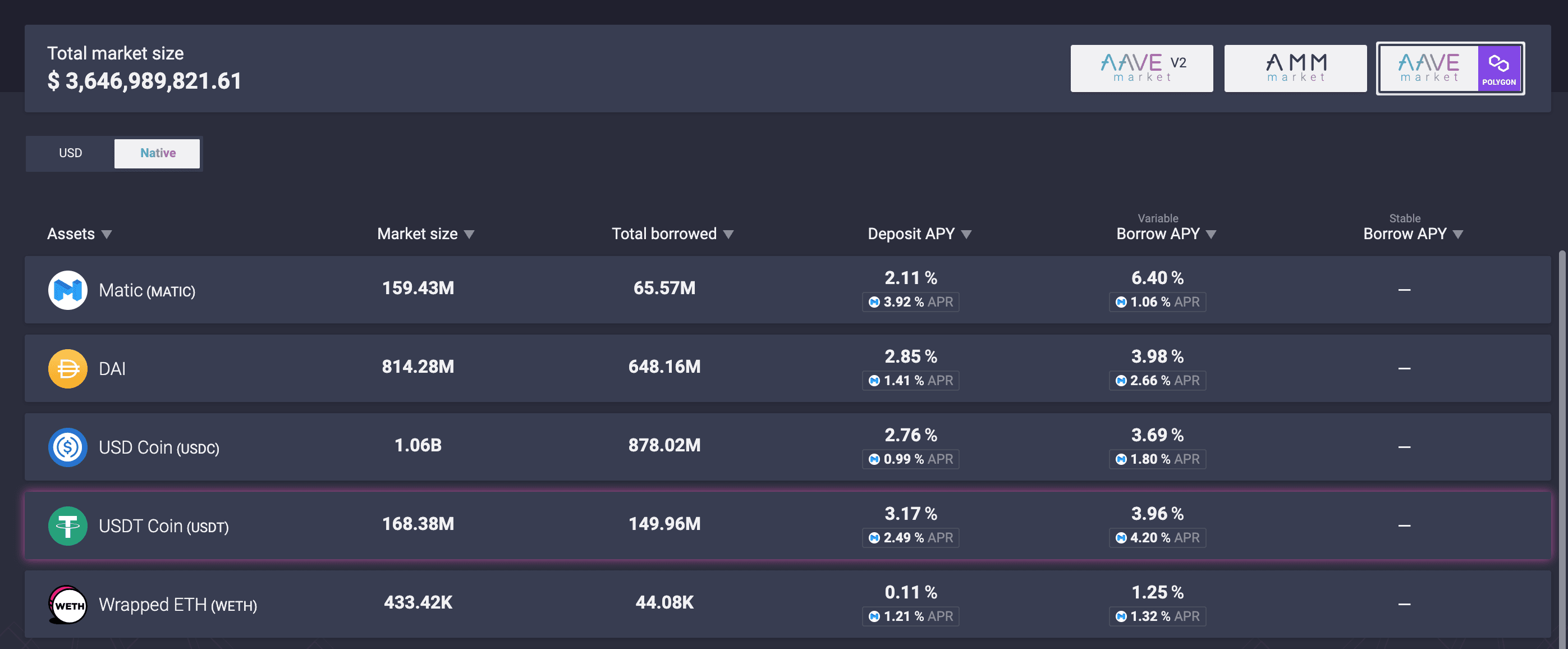Viewport: 1568px width, 649px height.
Task: Click WETH market size 433.42K
Action: click(418, 602)
